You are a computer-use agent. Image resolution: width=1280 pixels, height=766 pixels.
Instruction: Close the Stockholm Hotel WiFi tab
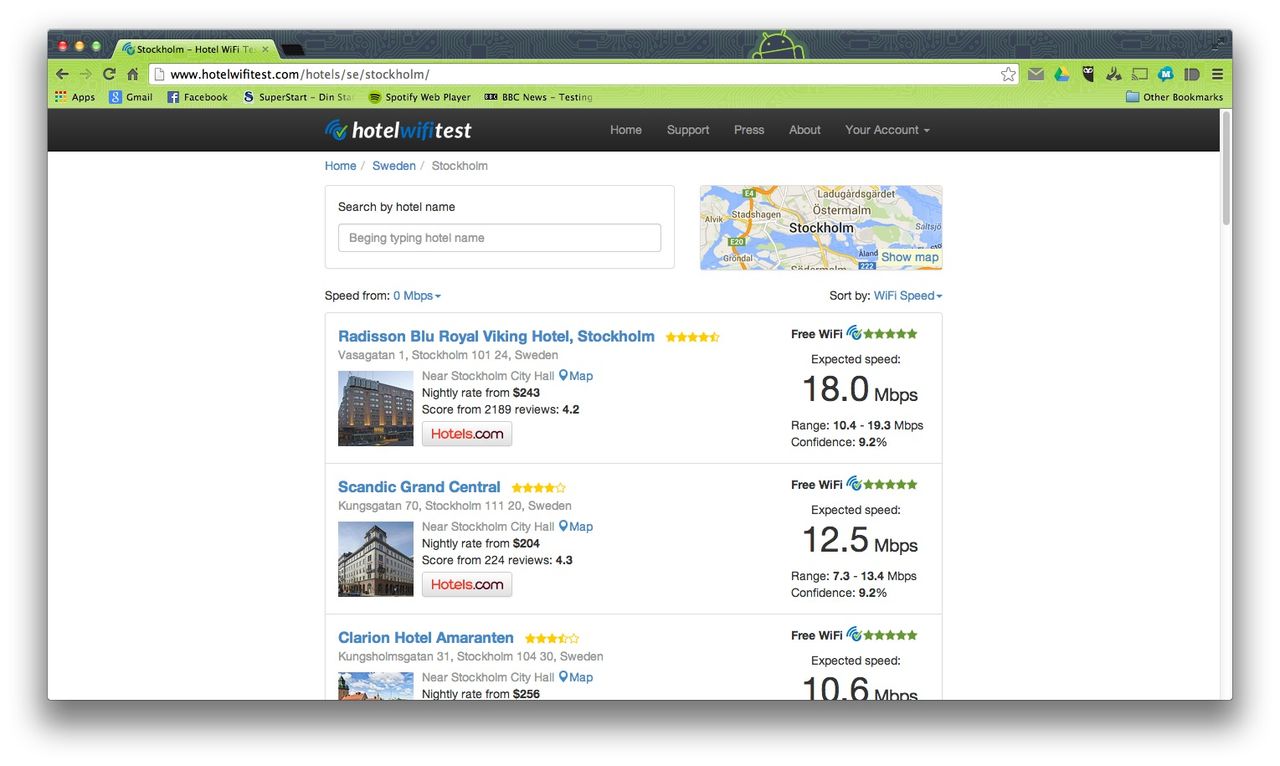coord(265,49)
